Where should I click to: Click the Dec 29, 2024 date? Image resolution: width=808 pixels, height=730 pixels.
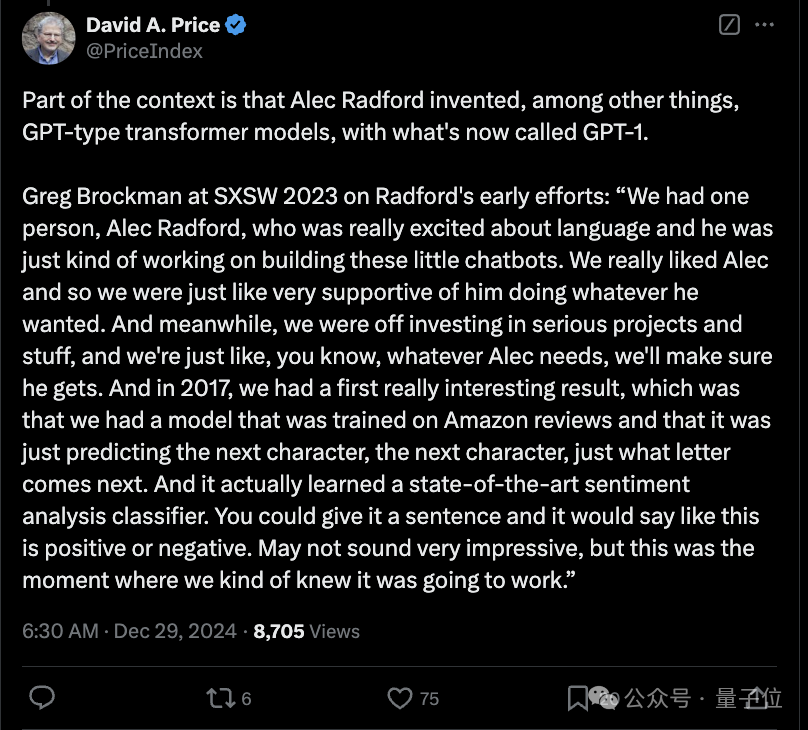pos(175,631)
